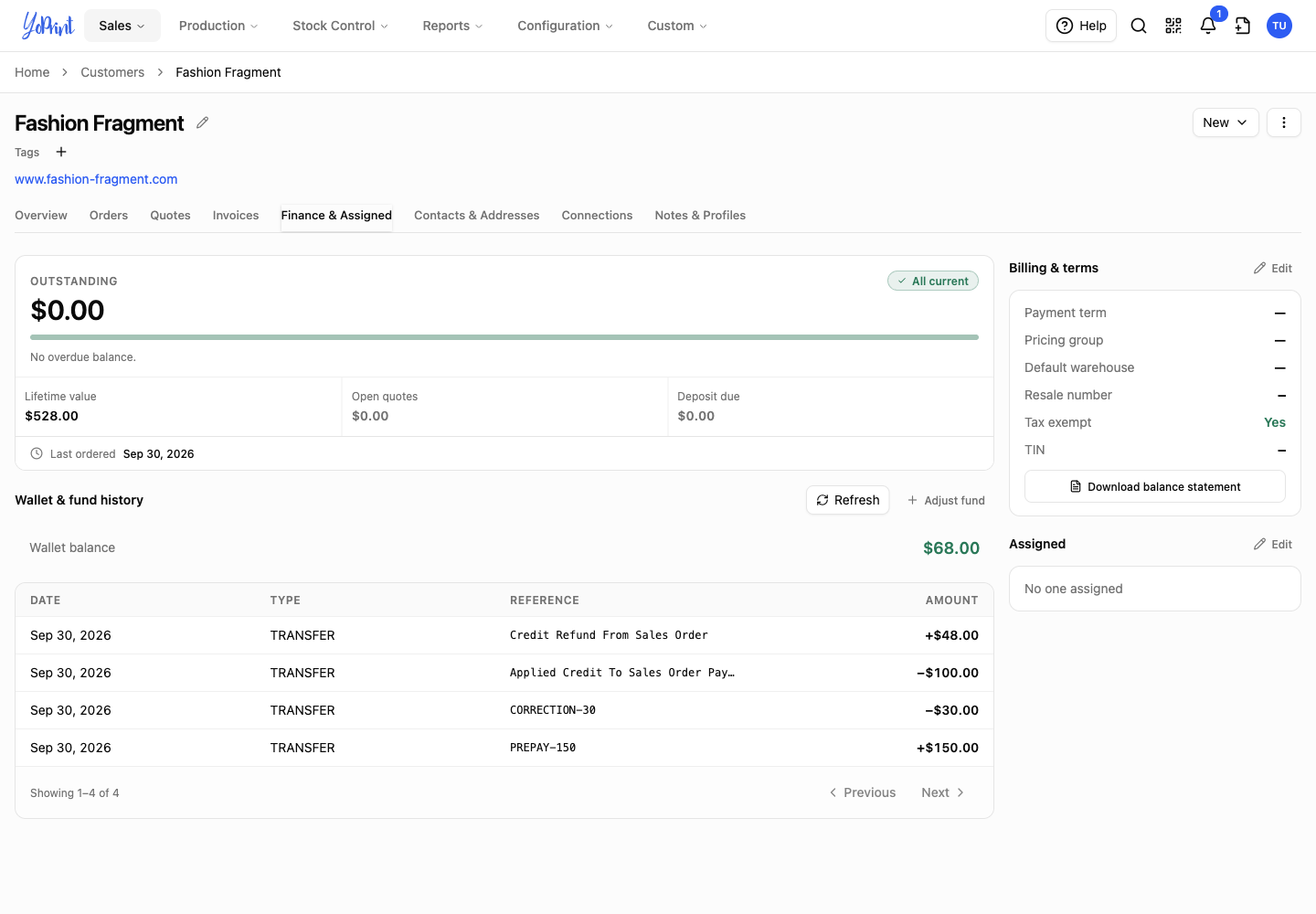Expand the Sales menu
The width and height of the screenshot is (1316, 914).
point(122,26)
